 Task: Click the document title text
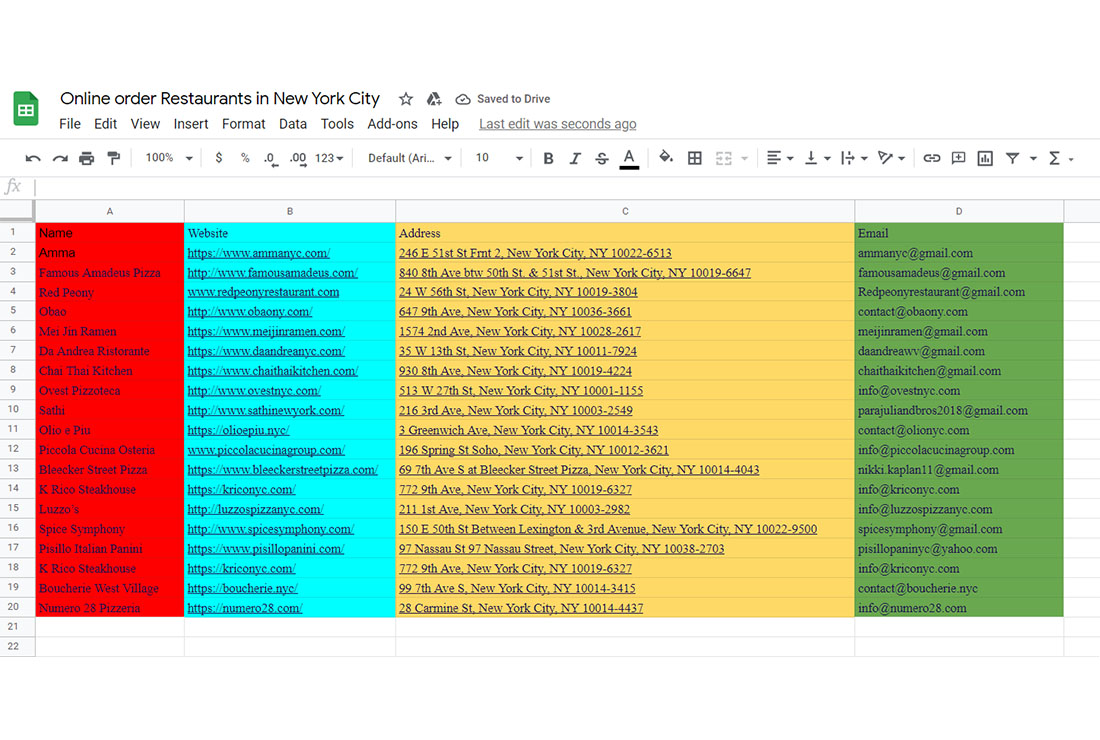point(220,98)
